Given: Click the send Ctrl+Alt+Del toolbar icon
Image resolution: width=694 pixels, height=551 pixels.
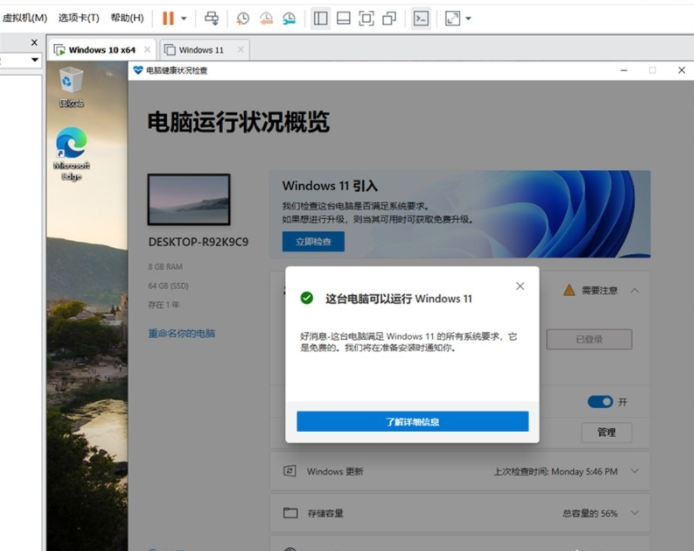Looking at the screenshot, I should tap(211, 18).
